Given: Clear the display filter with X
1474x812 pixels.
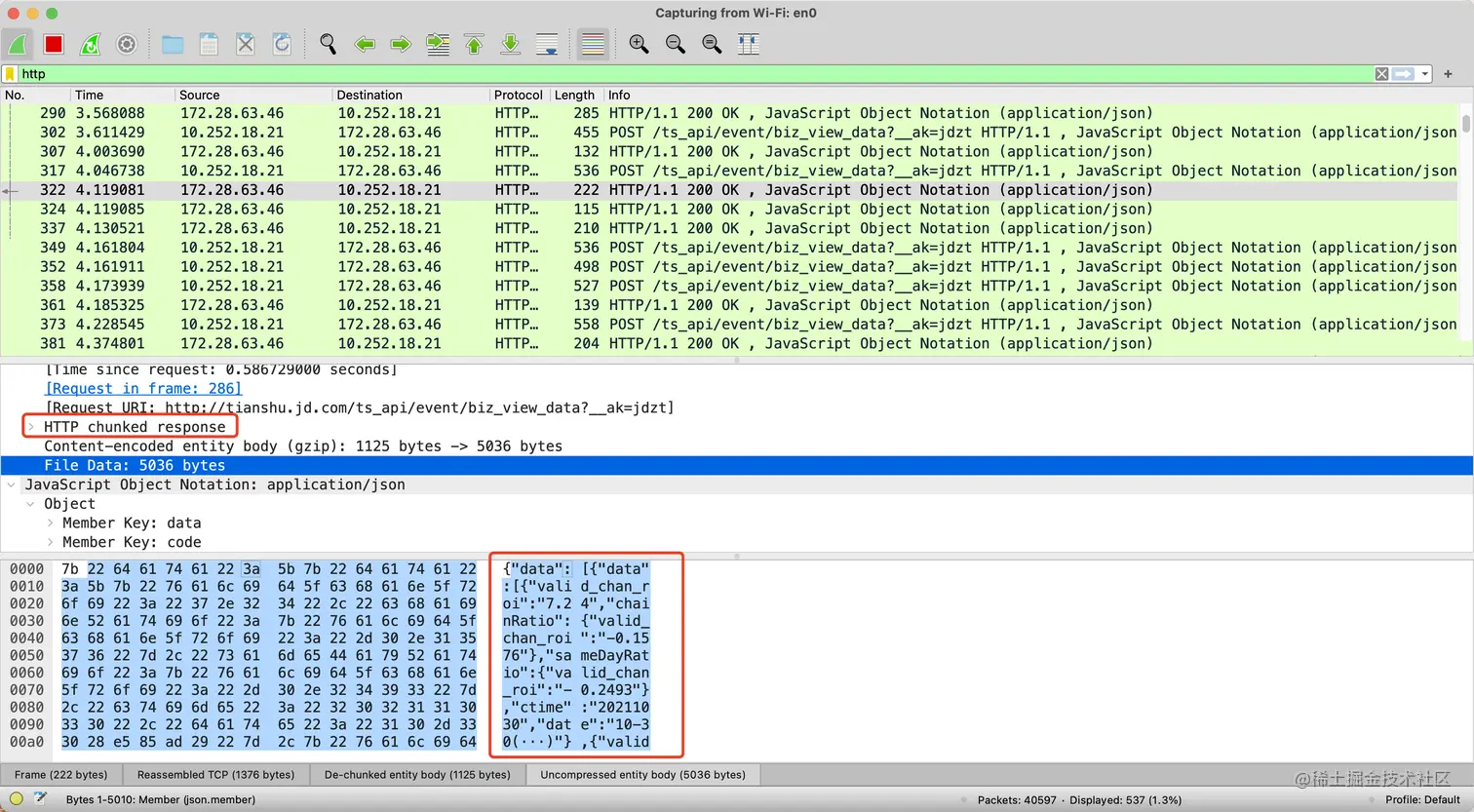Looking at the screenshot, I should pos(1381,74).
